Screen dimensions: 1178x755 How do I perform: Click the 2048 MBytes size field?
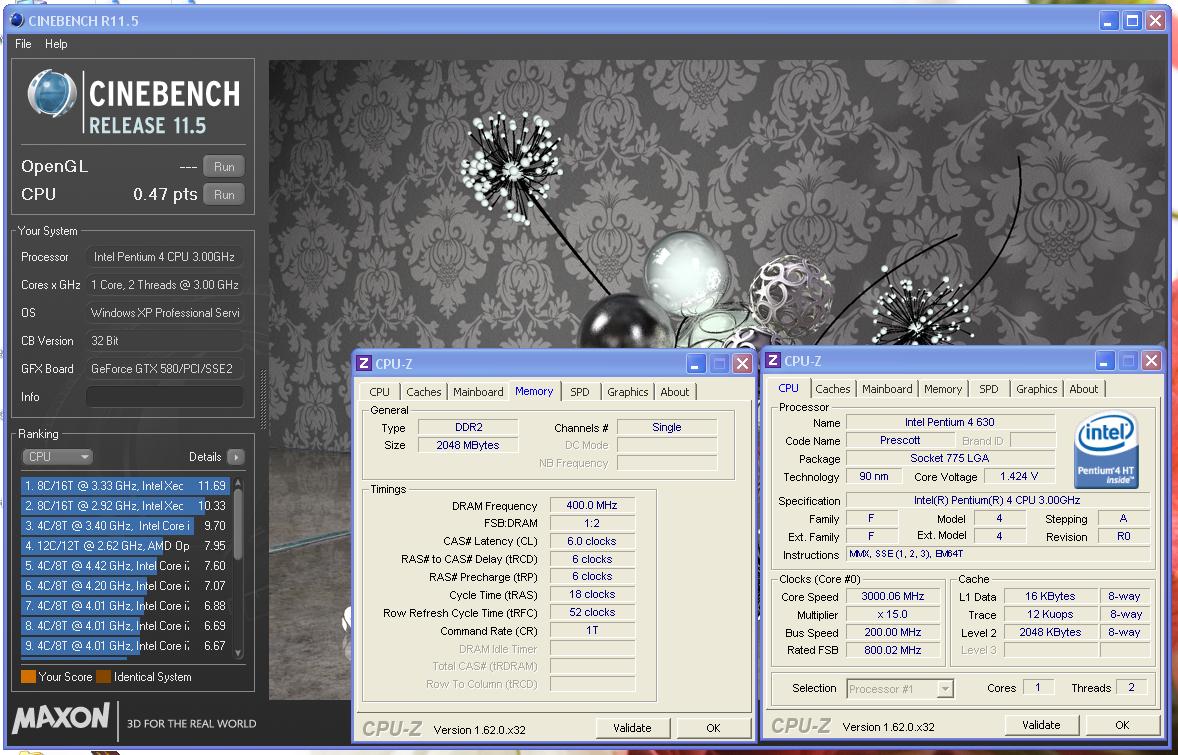click(468, 445)
